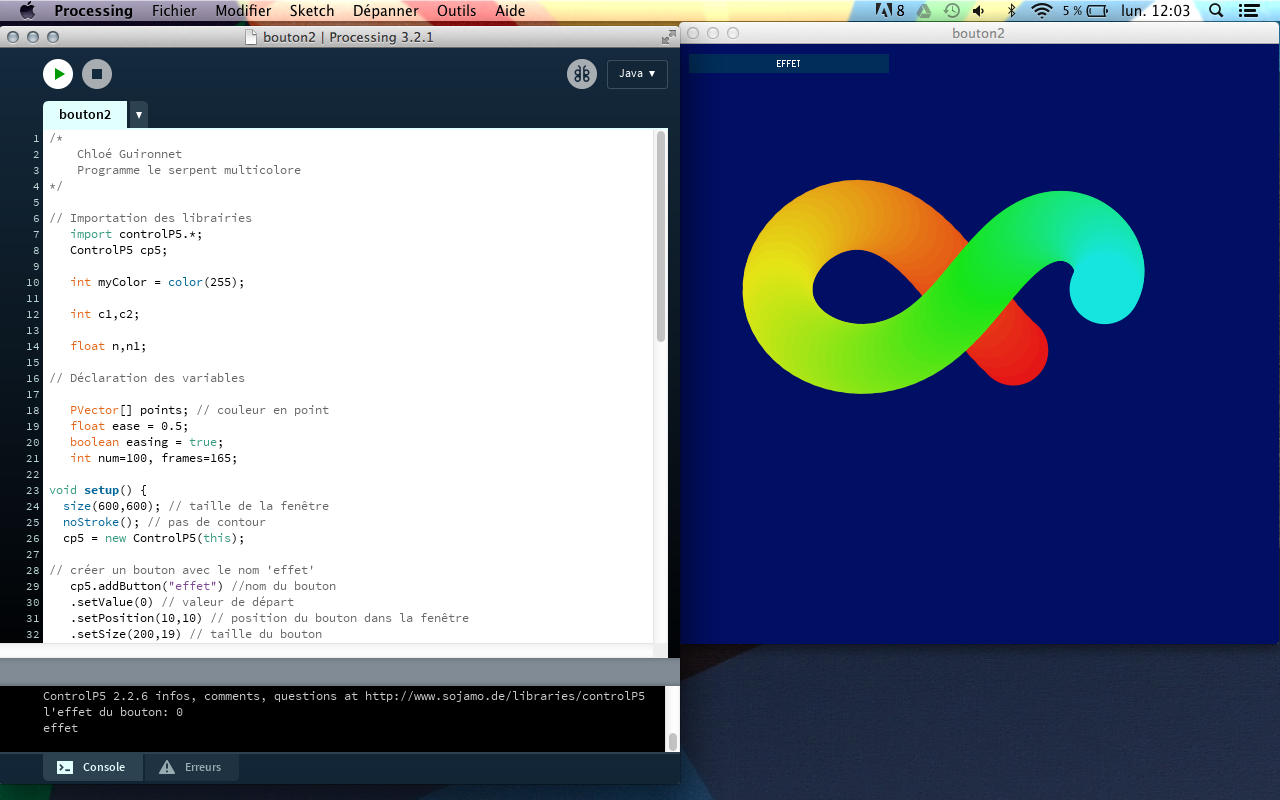Click the line 'void setup() {'
Screen dimensions: 1280x800
(x=98, y=490)
